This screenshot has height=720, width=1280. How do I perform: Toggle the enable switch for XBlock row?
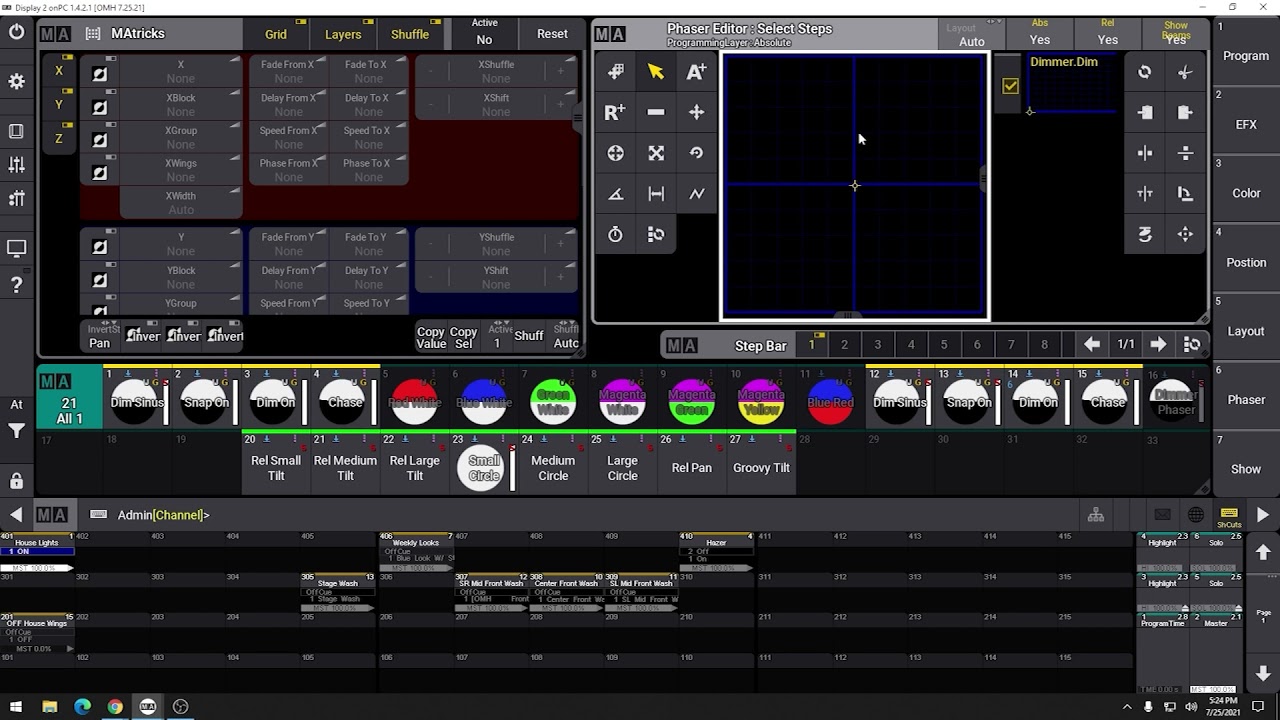[100, 106]
